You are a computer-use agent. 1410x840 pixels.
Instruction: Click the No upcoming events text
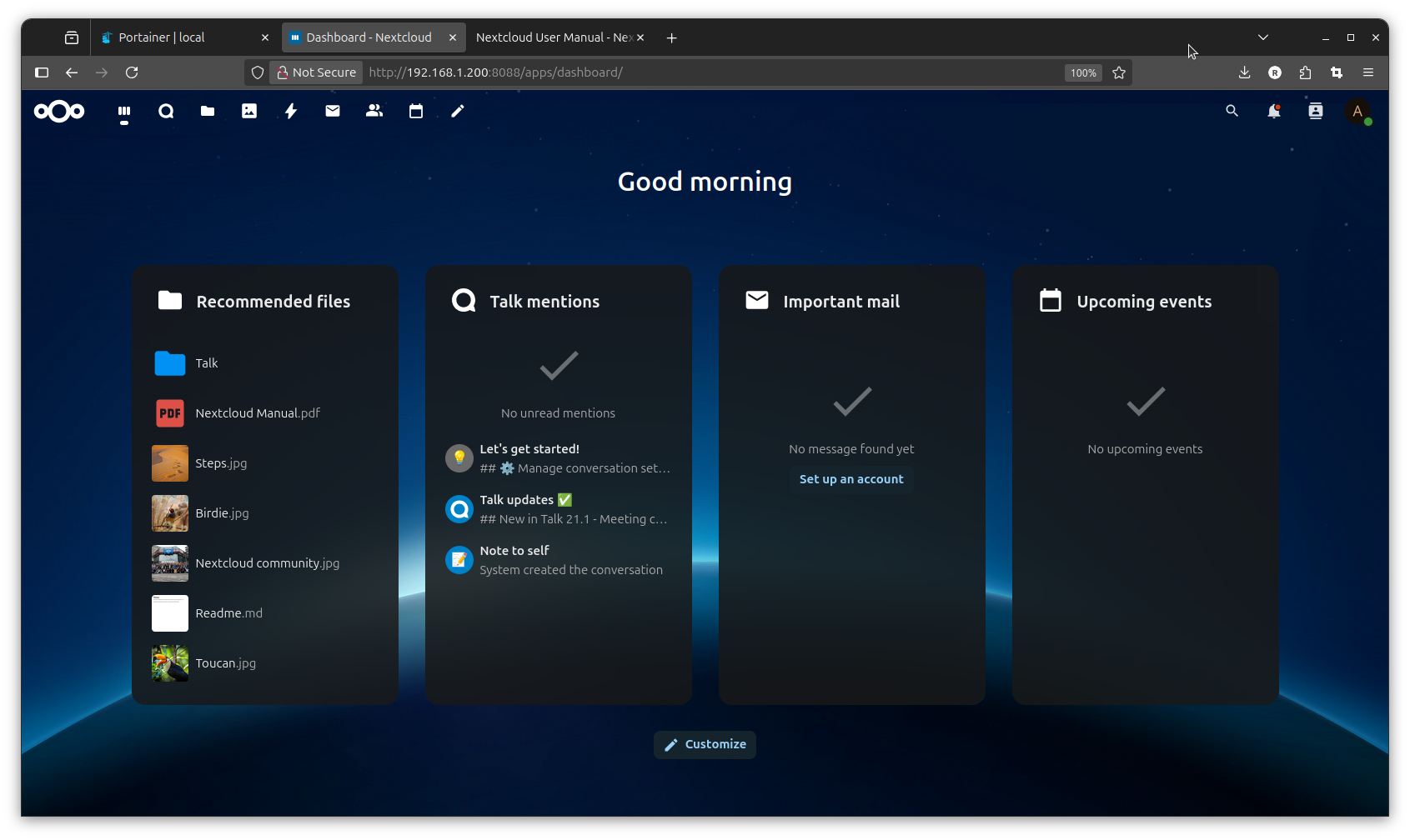1145,449
